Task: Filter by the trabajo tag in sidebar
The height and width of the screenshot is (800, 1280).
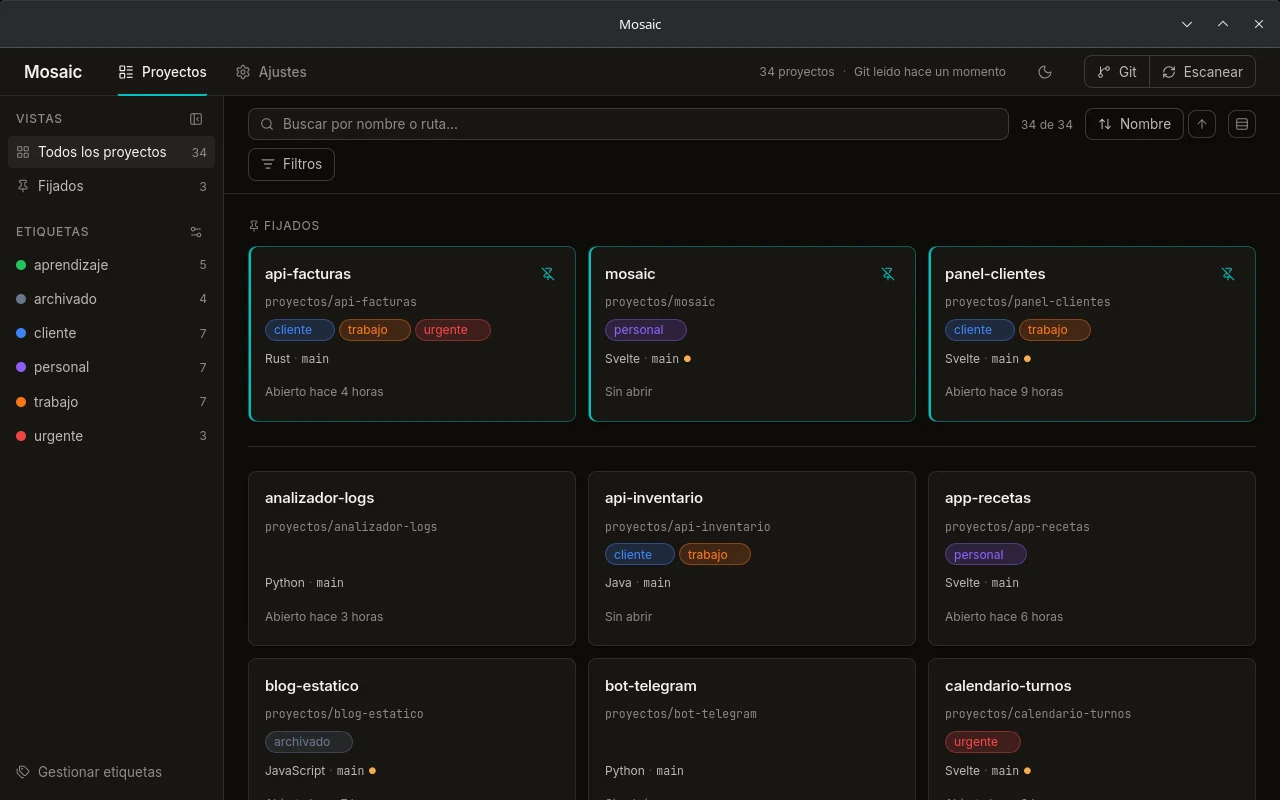Action: [x=111, y=402]
